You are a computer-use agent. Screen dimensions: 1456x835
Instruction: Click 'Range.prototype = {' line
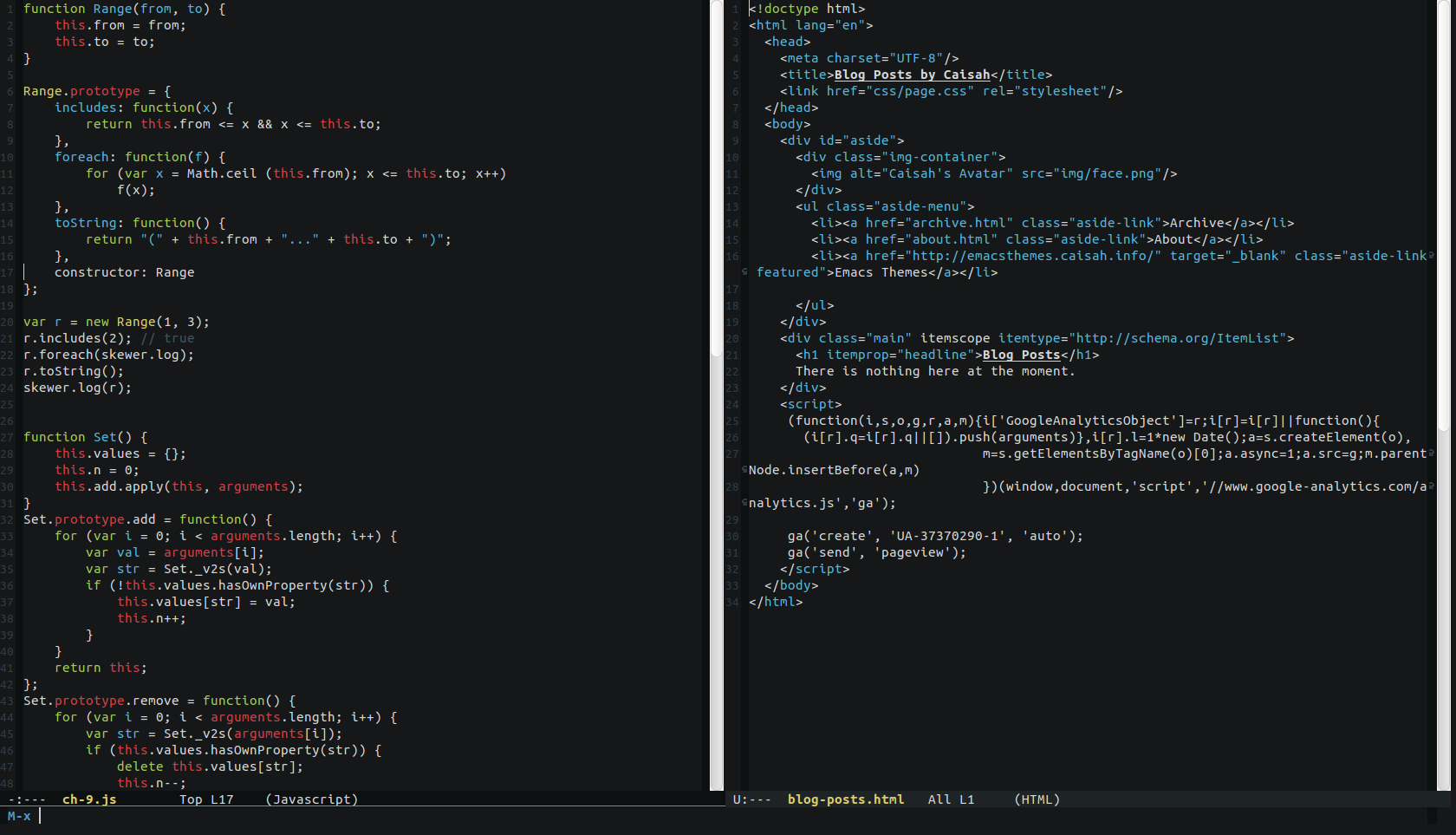[97, 91]
